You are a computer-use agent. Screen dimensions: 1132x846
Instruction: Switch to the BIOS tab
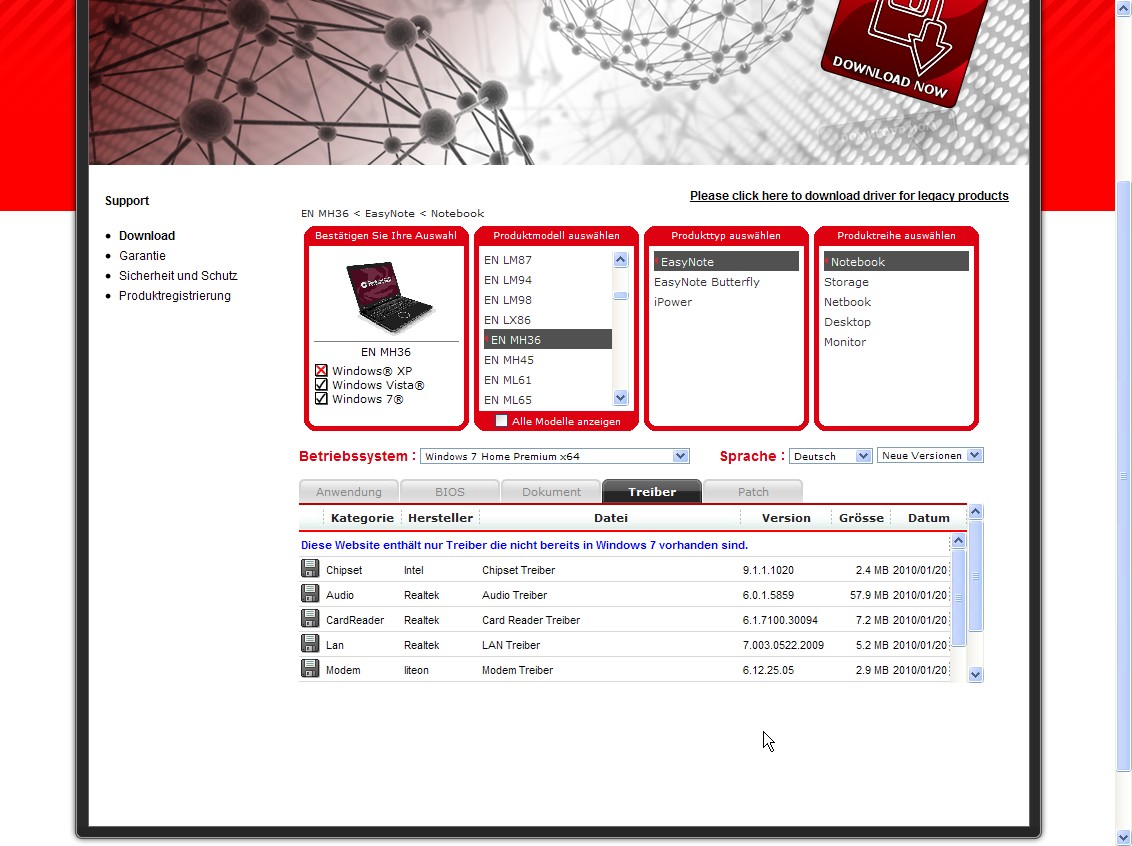tap(450, 492)
